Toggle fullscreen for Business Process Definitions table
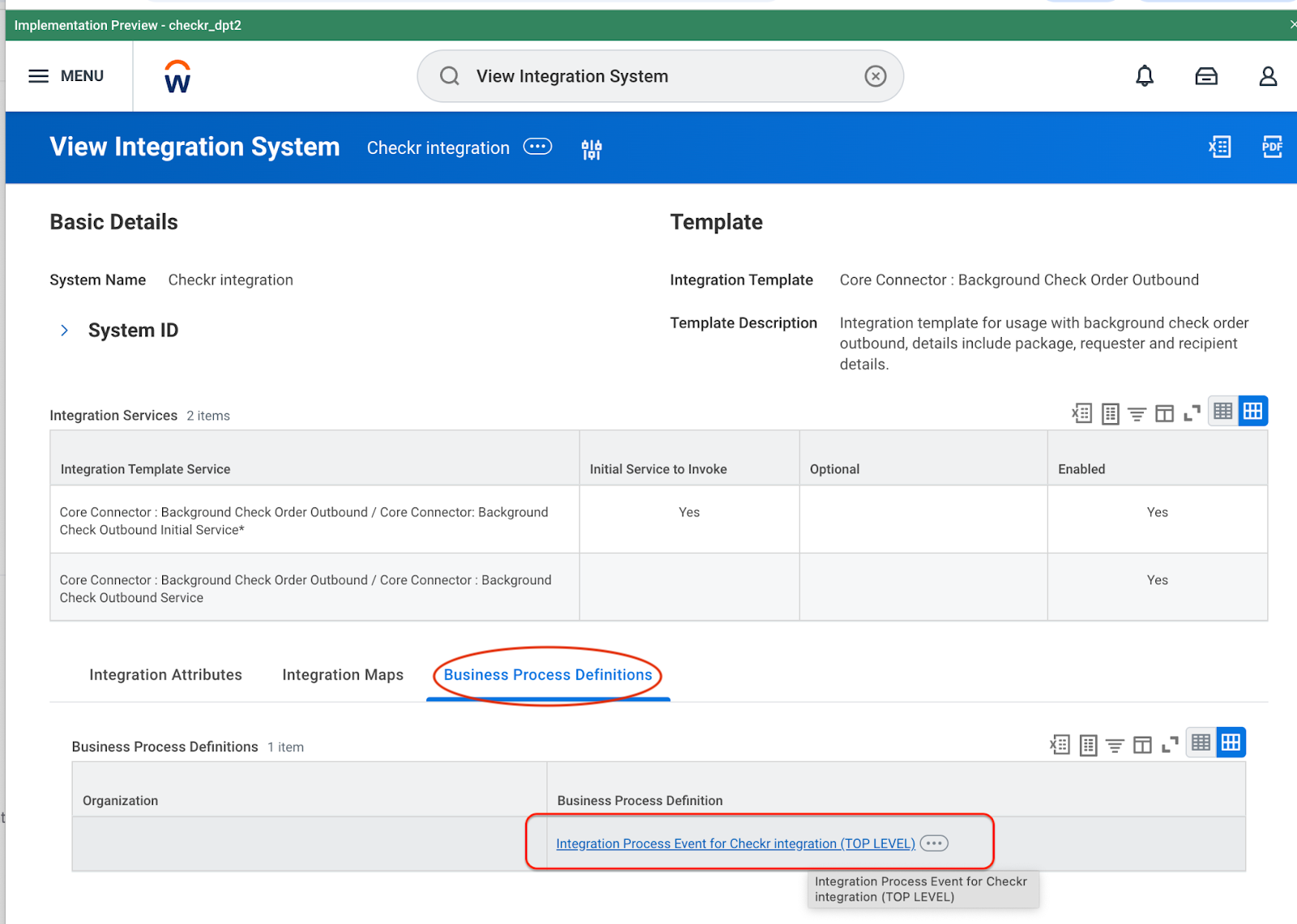The width and height of the screenshot is (1297, 924). 1170,745
